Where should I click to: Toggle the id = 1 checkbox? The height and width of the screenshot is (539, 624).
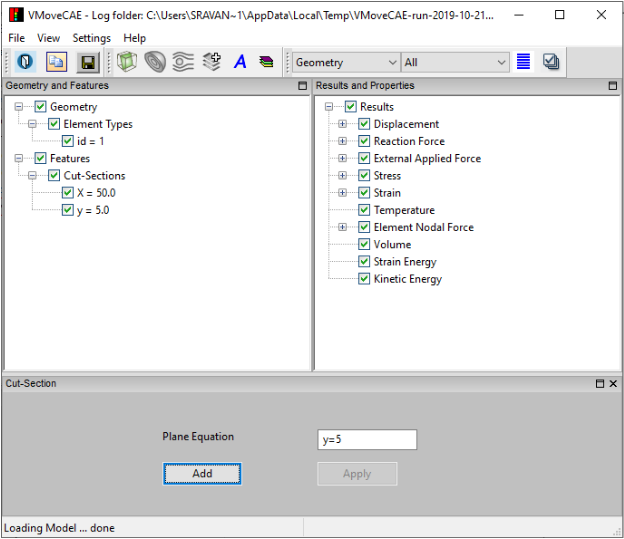[68, 141]
